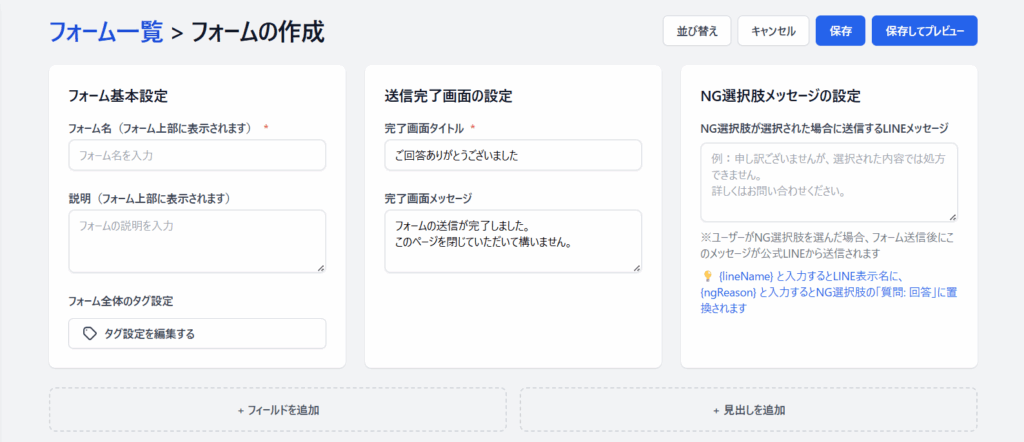Click the lightbulb hint icon
Screen dimensions: 1024x442
click(707, 275)
